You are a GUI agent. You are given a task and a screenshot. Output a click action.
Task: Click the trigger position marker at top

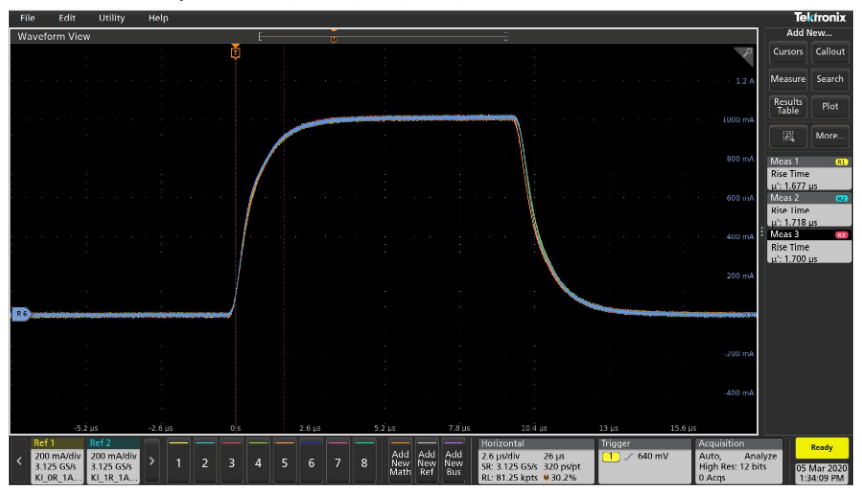(x=235, y=51)
